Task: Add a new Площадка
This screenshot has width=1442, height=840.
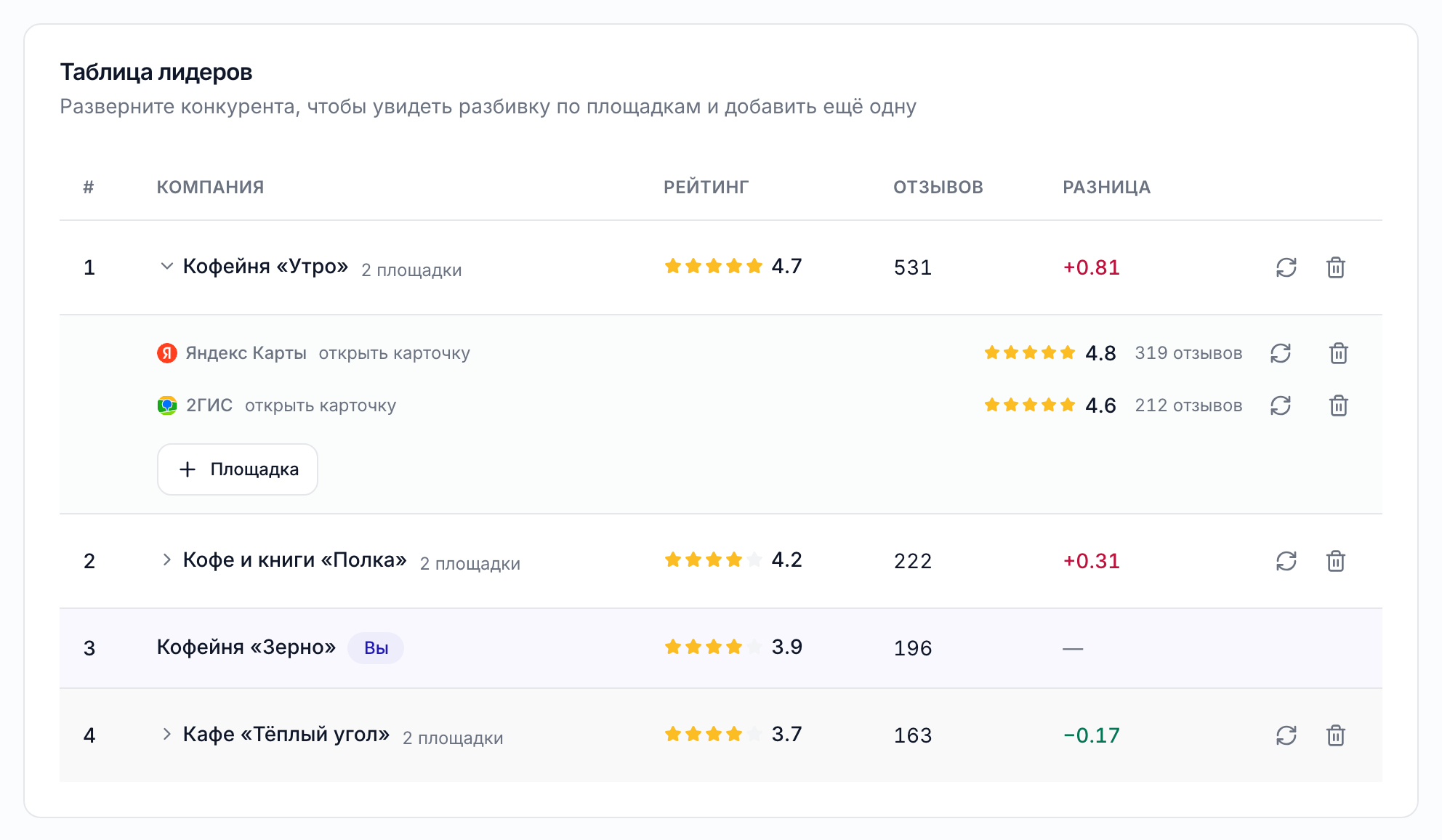Action: pos(238,469)
